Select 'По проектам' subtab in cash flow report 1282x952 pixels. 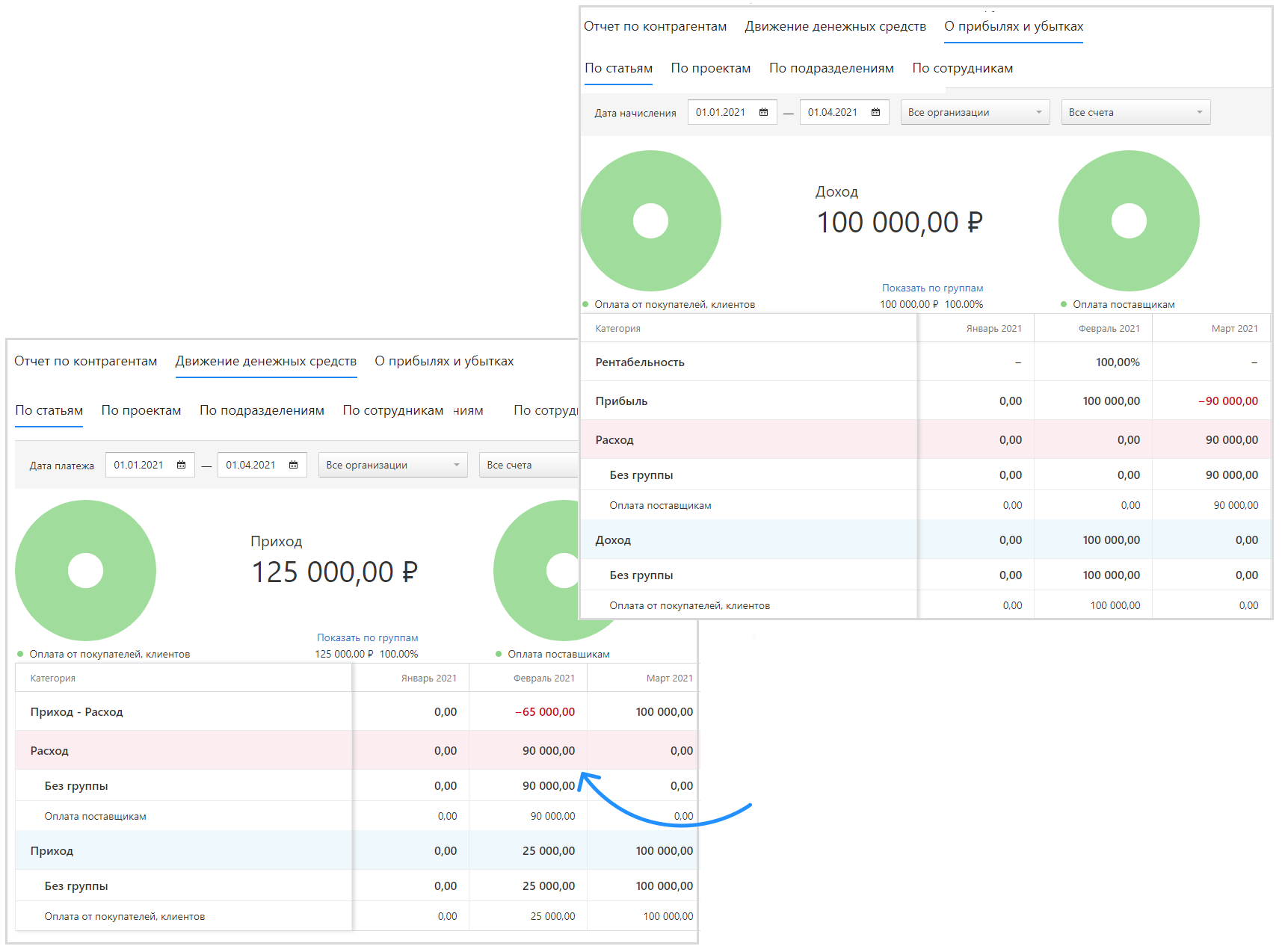coord(141,410)
